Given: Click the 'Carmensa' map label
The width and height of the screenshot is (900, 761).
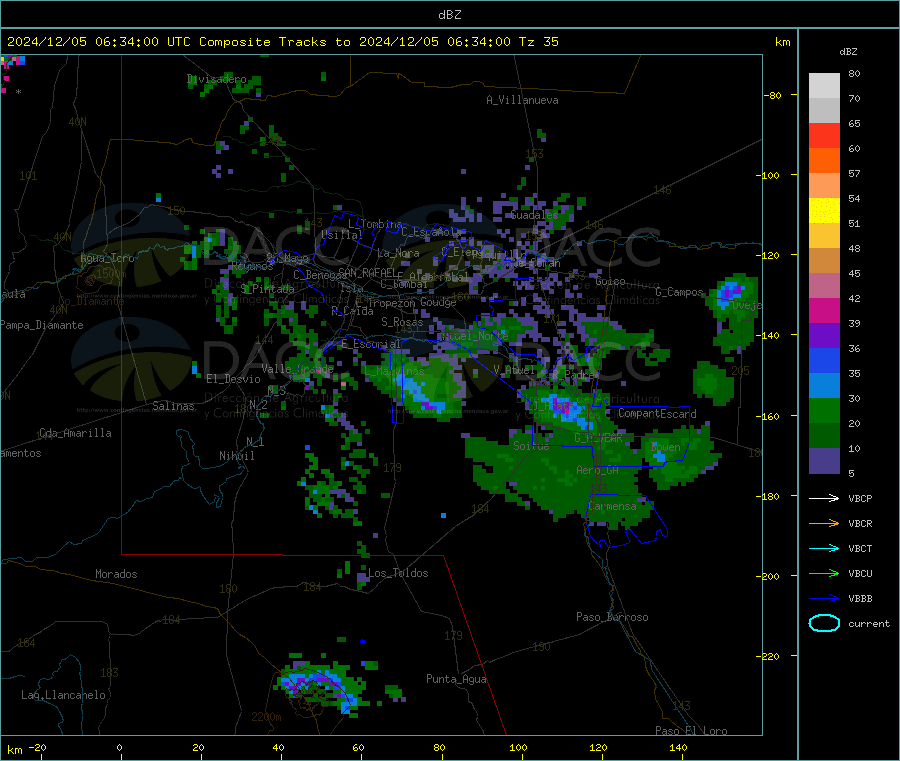Looking at the screenshot, I should pyautogui.click(x=612, y=507).
